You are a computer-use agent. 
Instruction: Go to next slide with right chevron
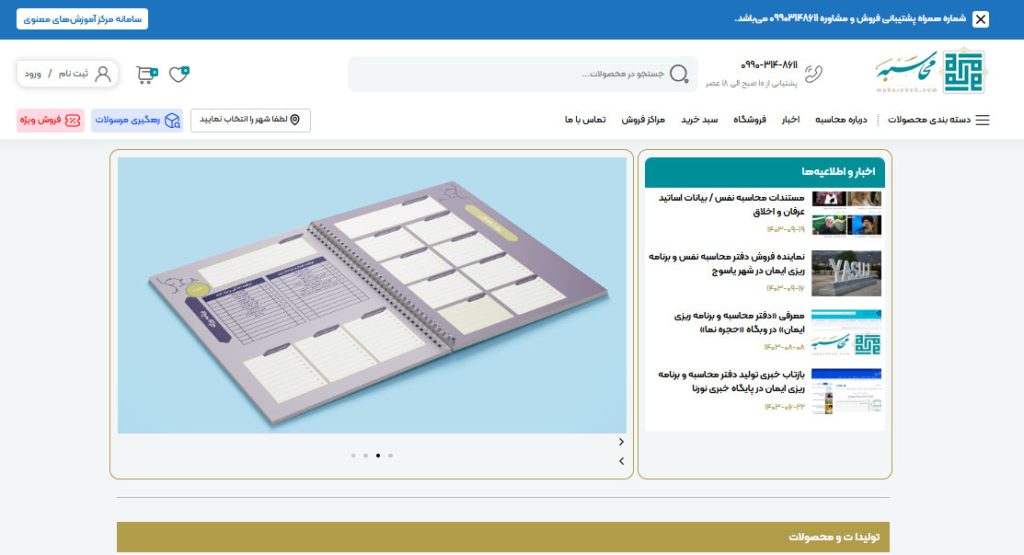pos(621,441)
